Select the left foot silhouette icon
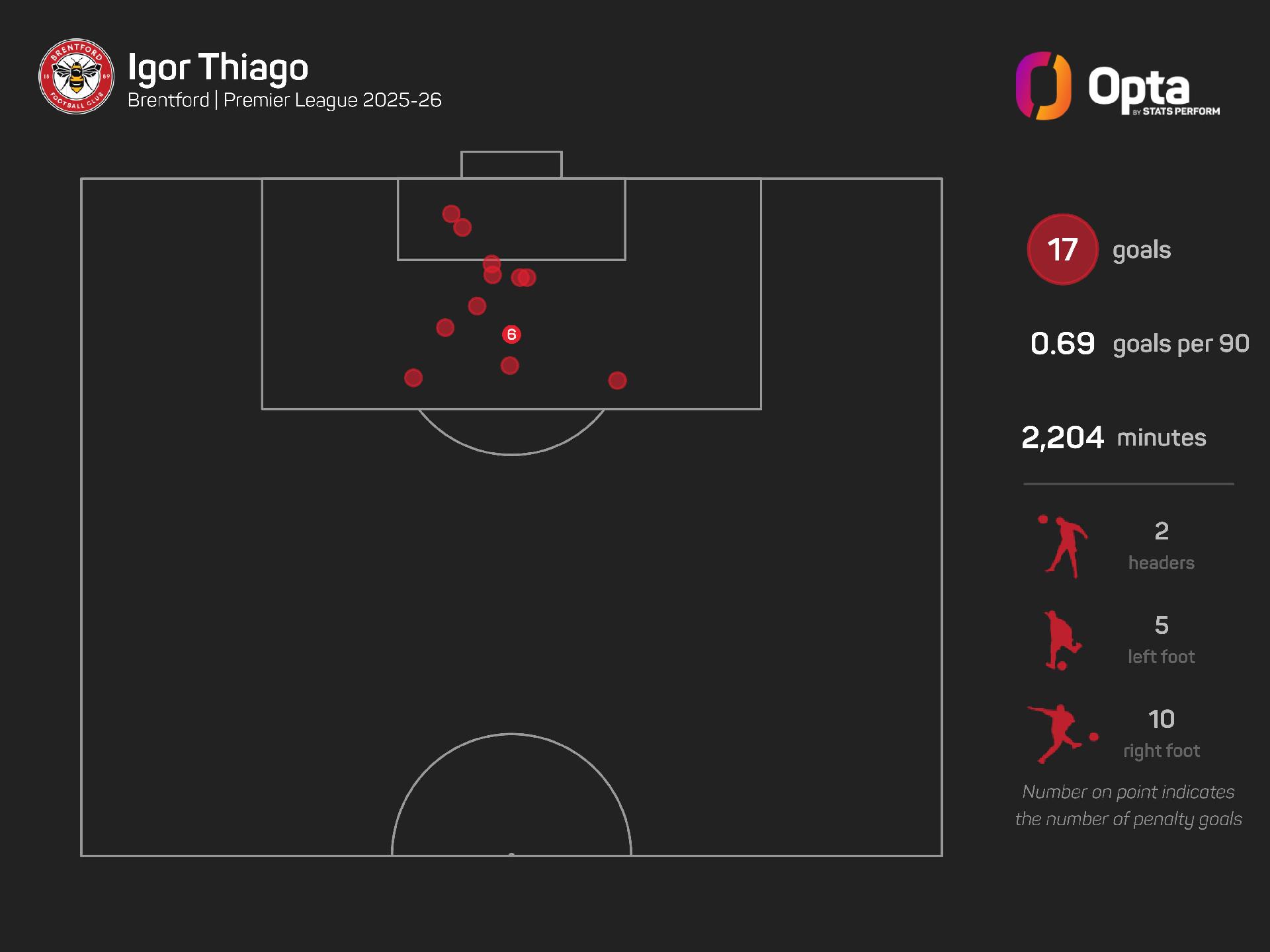The height and width of the screenshot is (952, 1270). [1062, 641]
